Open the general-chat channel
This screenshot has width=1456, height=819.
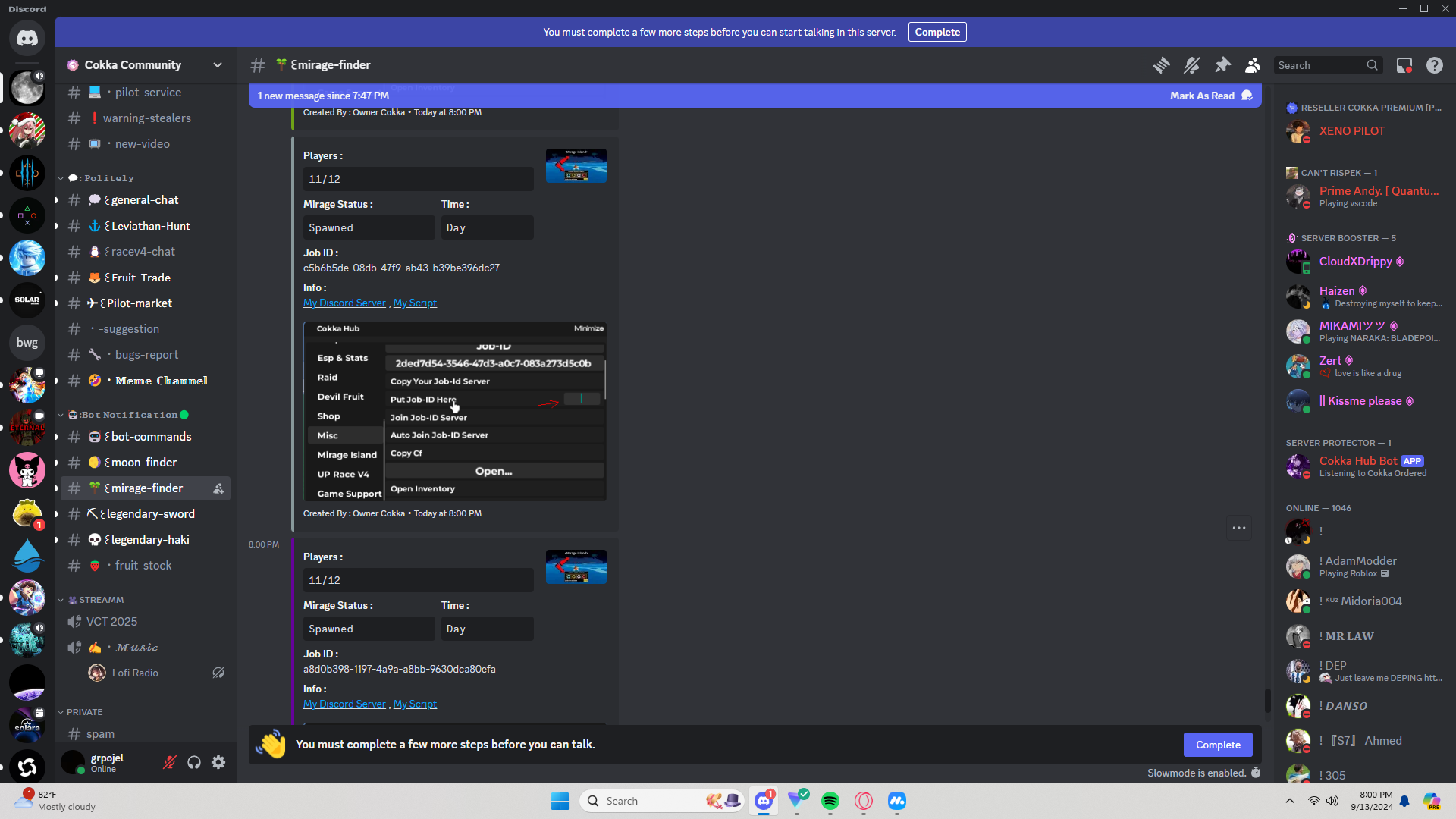pyautogui.click(x=146, y=200)
